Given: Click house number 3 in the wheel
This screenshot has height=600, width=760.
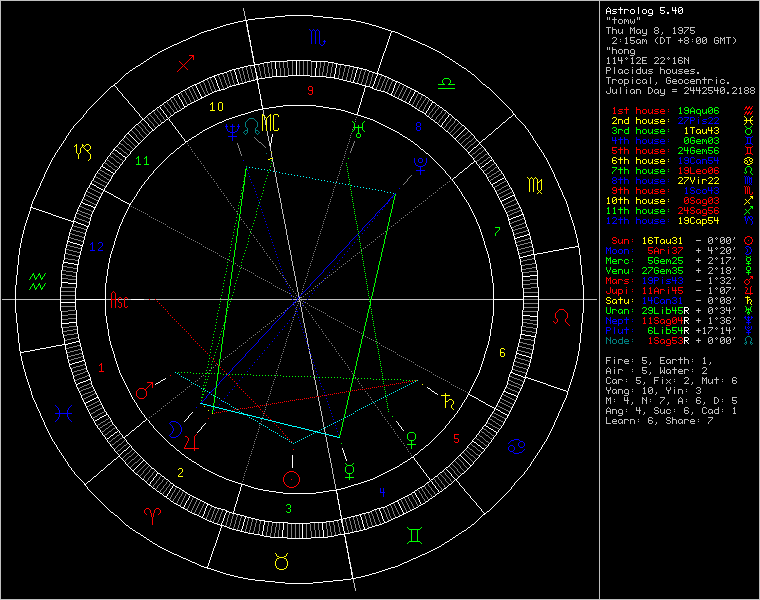Looking at the screenshot, I should 288,508.
